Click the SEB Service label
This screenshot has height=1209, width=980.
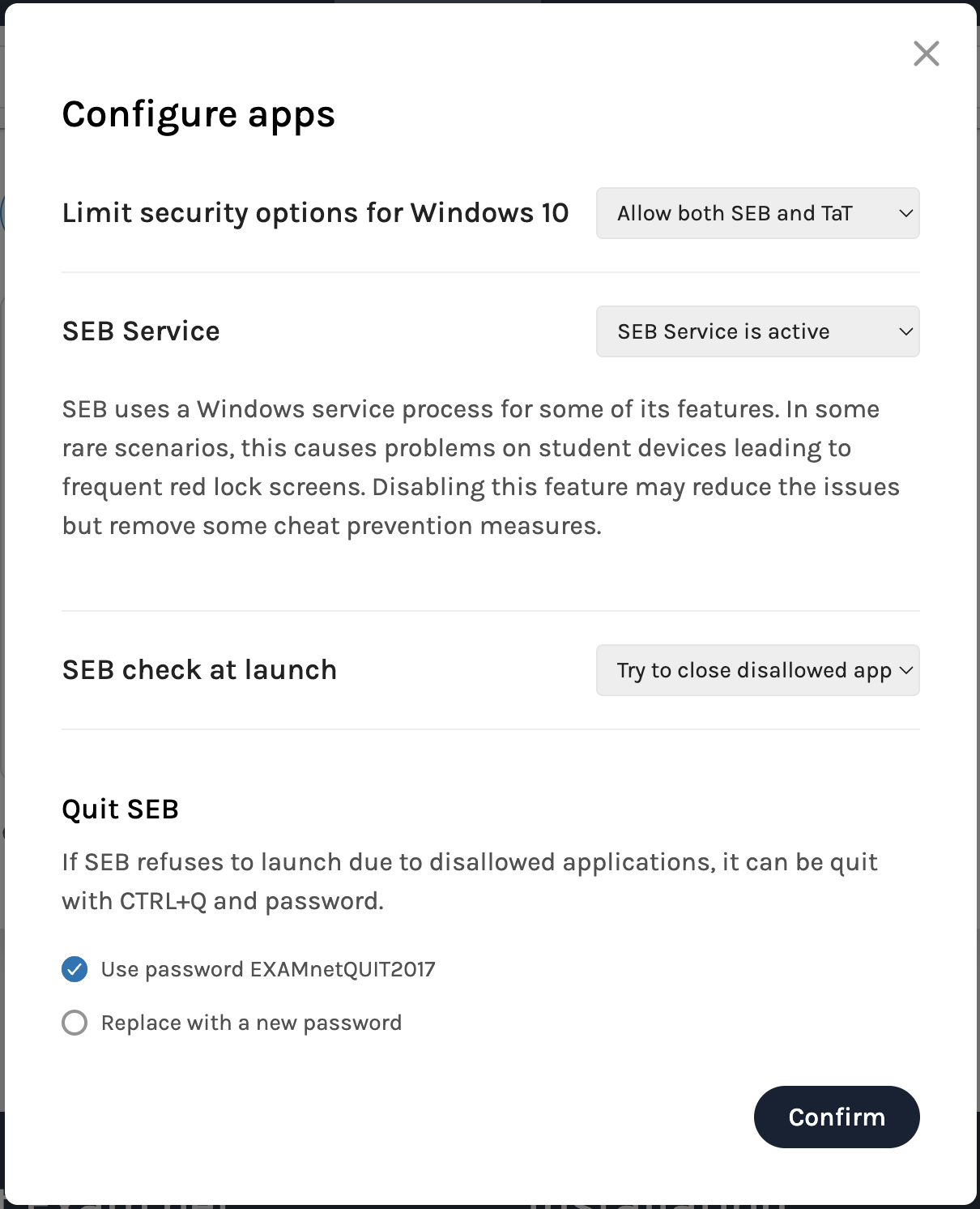coord(141,331)
